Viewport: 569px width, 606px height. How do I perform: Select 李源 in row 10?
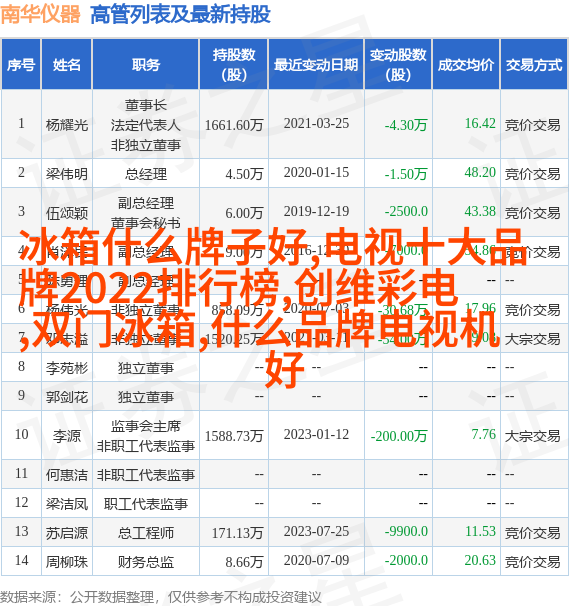(67, 436)
